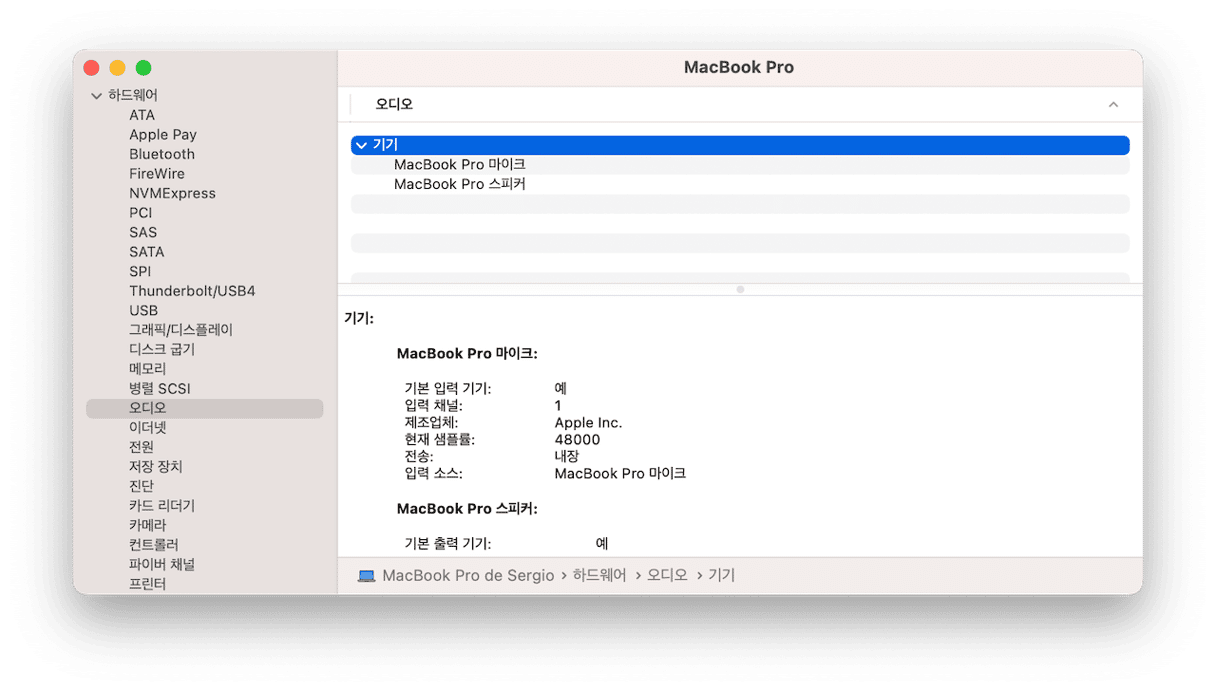Select Apple Pay in hardware list
Viewport: 1216px width, 691px height.
tap(163, 135)
